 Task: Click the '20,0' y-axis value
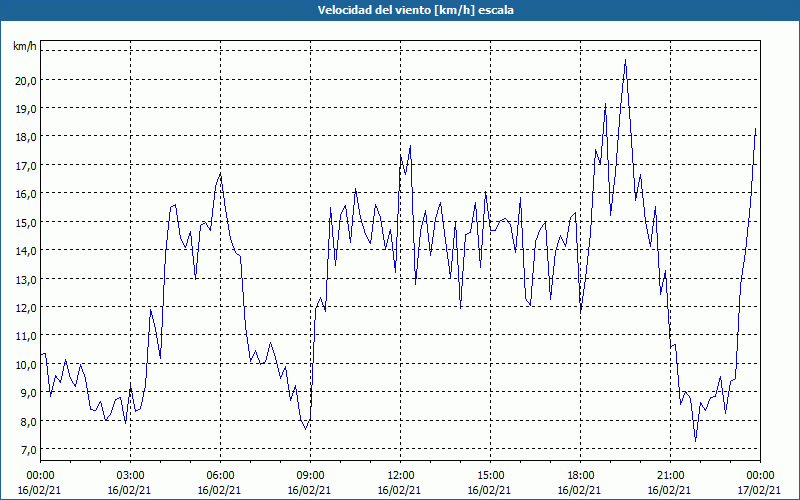(x=27, y=80)
